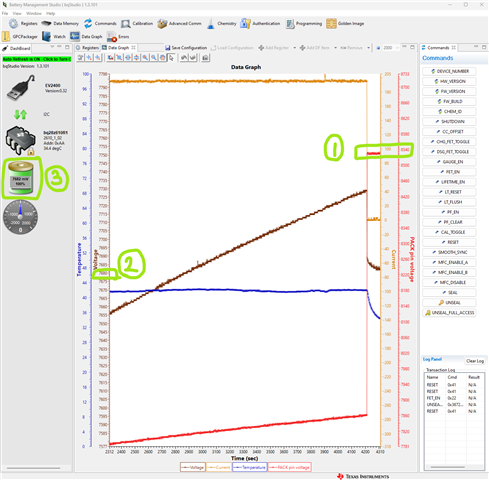Toggle Temperature series in graph legend
This screenshot has height=480, width=489.
click(x=250, y=467)
